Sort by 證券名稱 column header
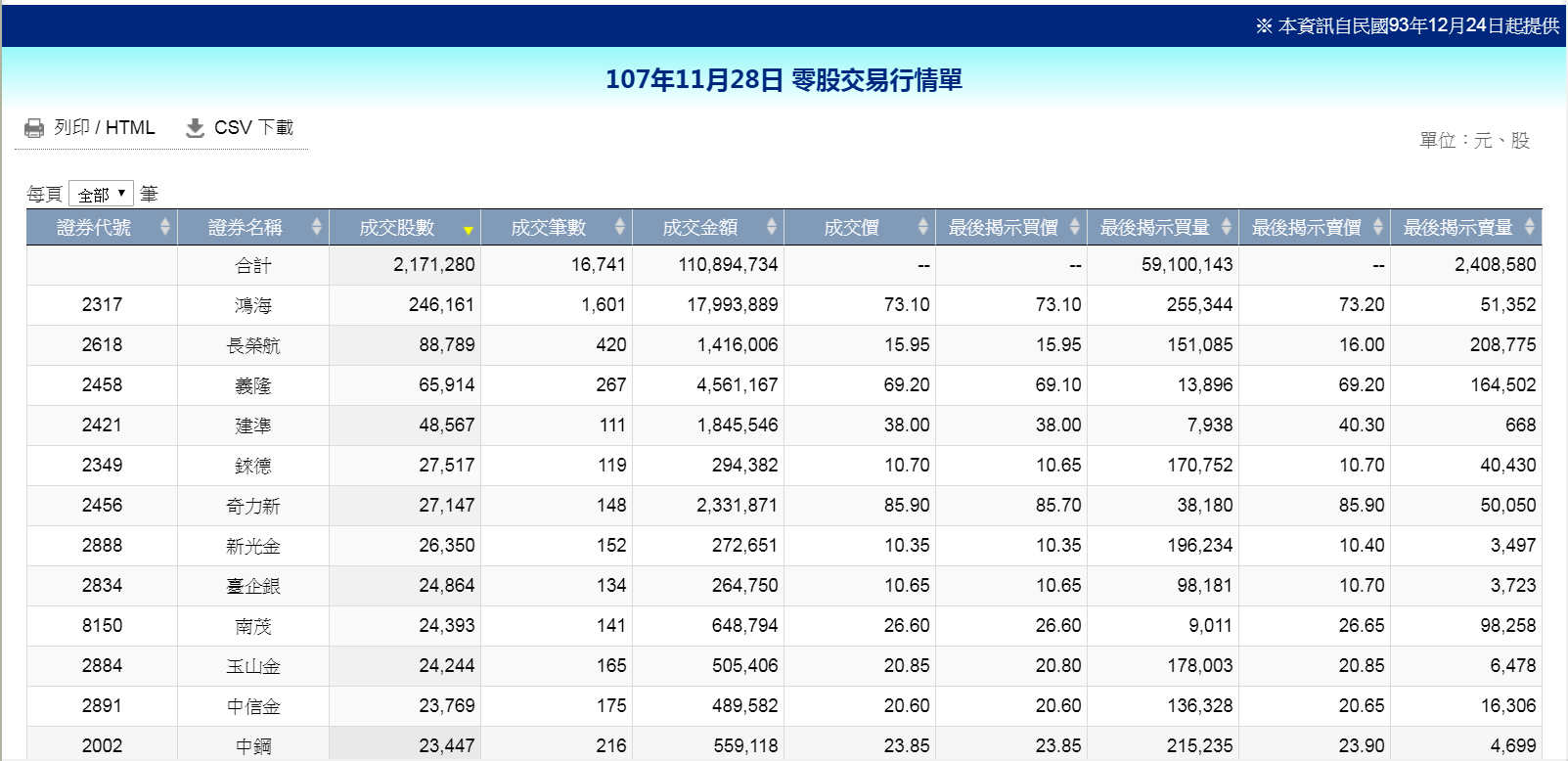 [253, 227]
